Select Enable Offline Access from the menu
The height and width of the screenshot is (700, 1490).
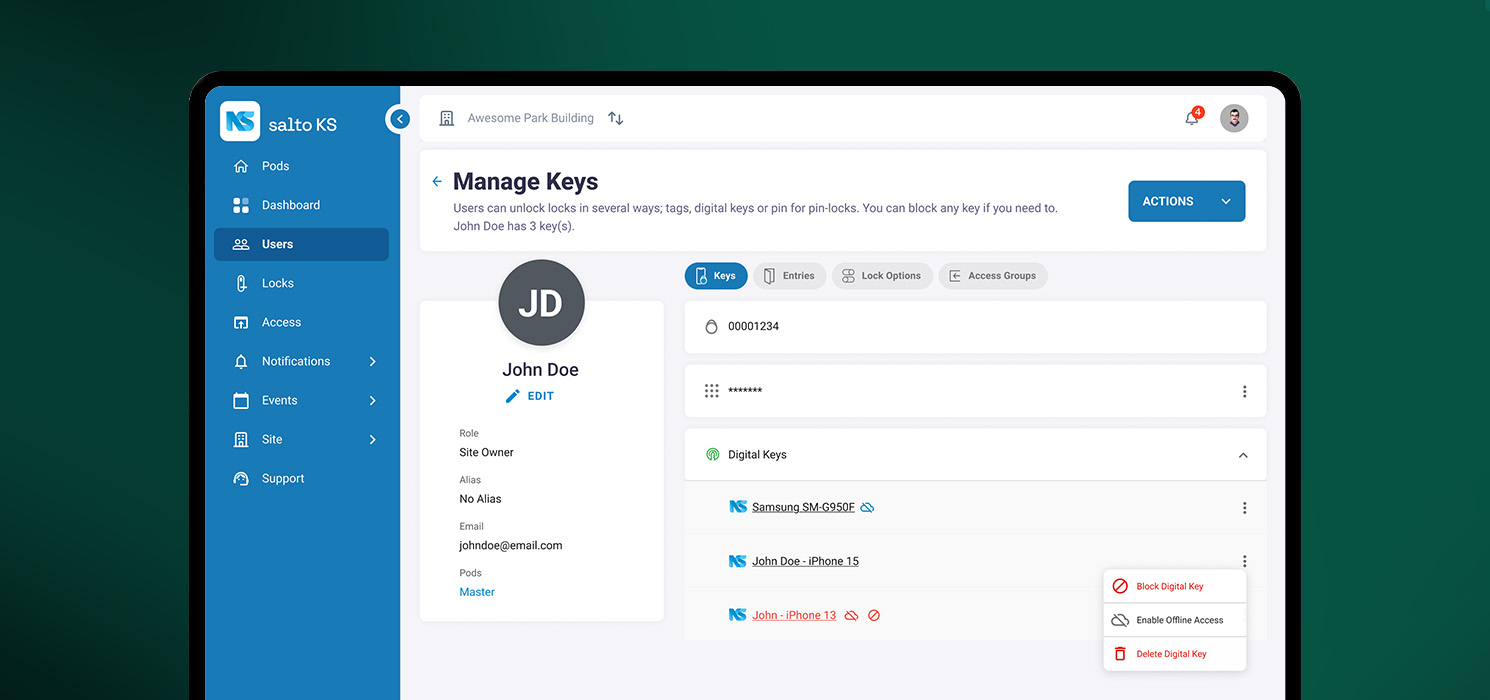1180,620
